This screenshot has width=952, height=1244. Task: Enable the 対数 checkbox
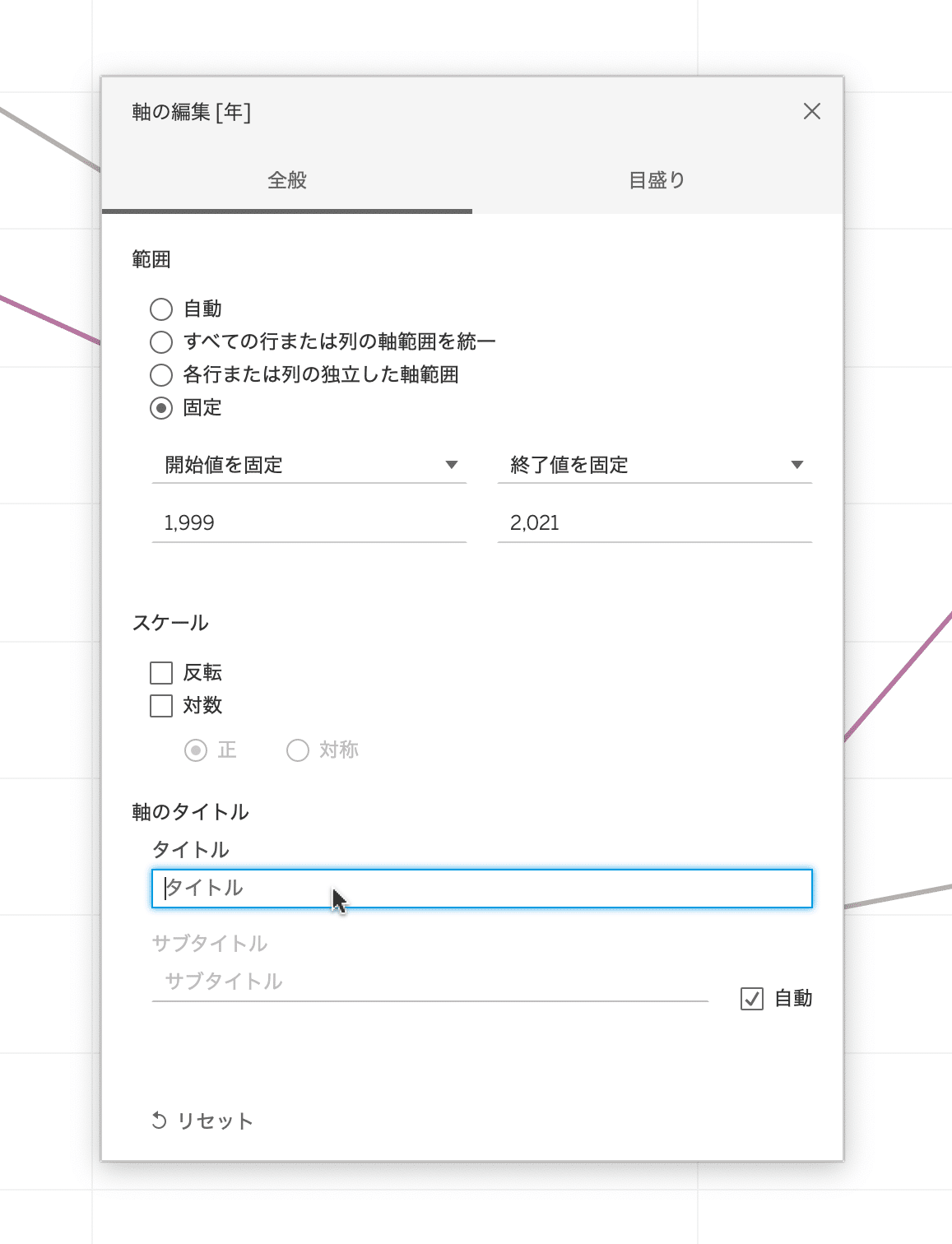161,706
